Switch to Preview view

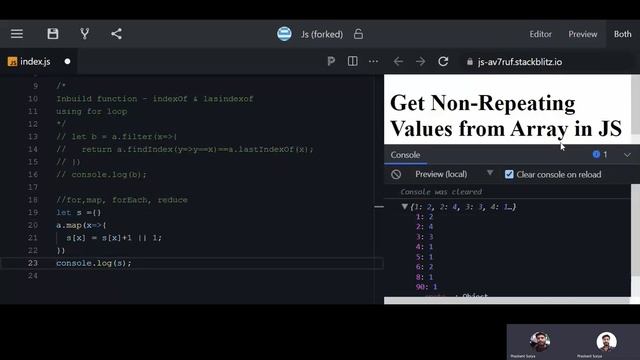[583, 34]
